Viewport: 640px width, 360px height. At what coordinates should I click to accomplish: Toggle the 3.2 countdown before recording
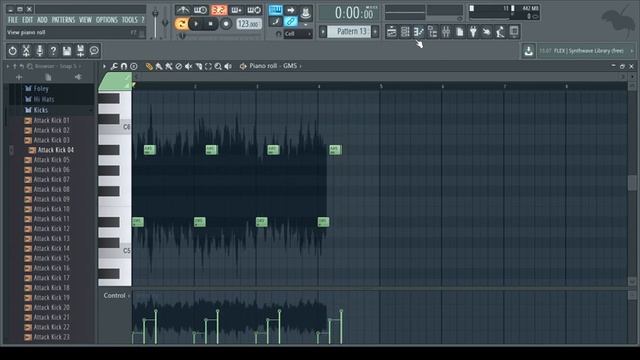click(219, 10)
